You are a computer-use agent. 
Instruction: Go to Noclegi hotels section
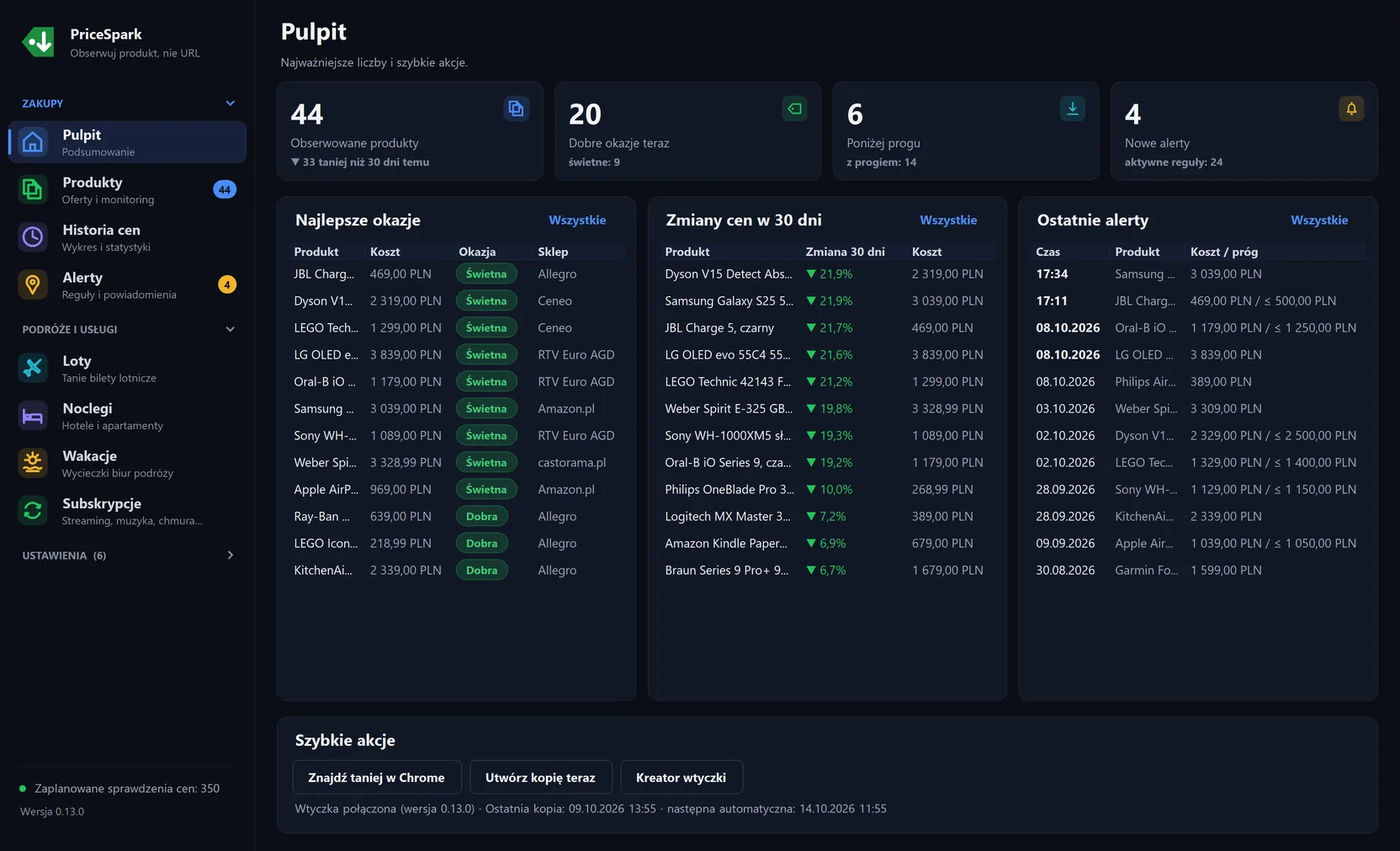[x=128, y=416]
